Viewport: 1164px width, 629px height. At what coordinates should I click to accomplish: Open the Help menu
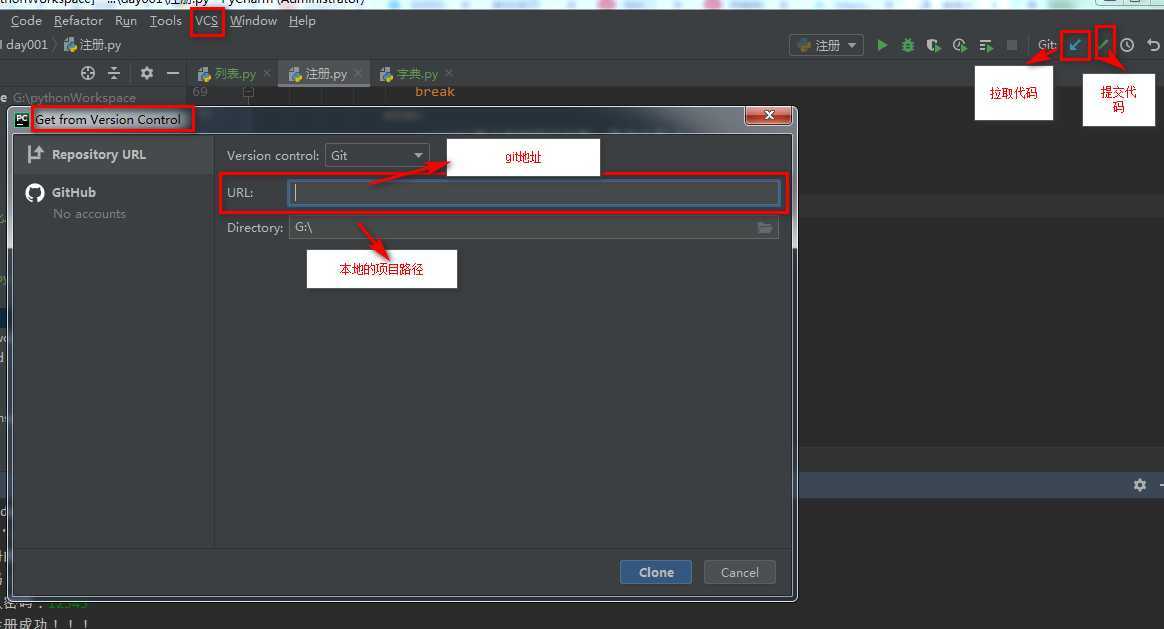tap(302, 21)
